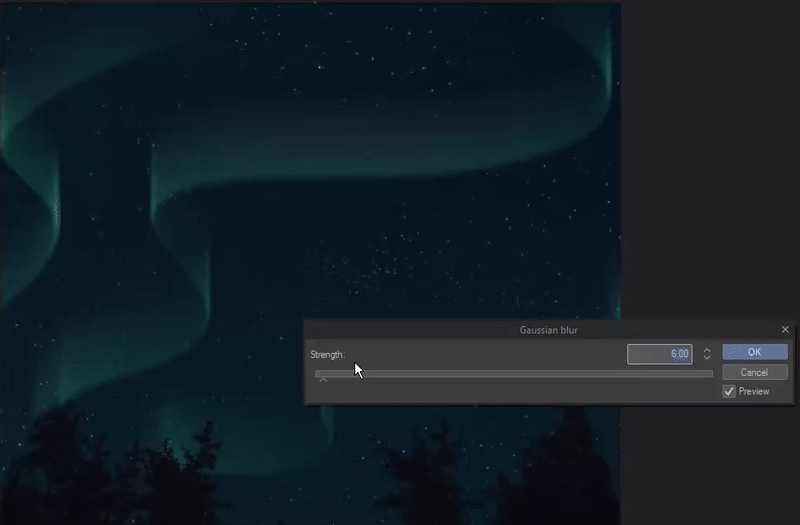Increase Strength with the up stepper arrow
The height and width of the screenshot is (525, 800).
click(x=707, y=350)
